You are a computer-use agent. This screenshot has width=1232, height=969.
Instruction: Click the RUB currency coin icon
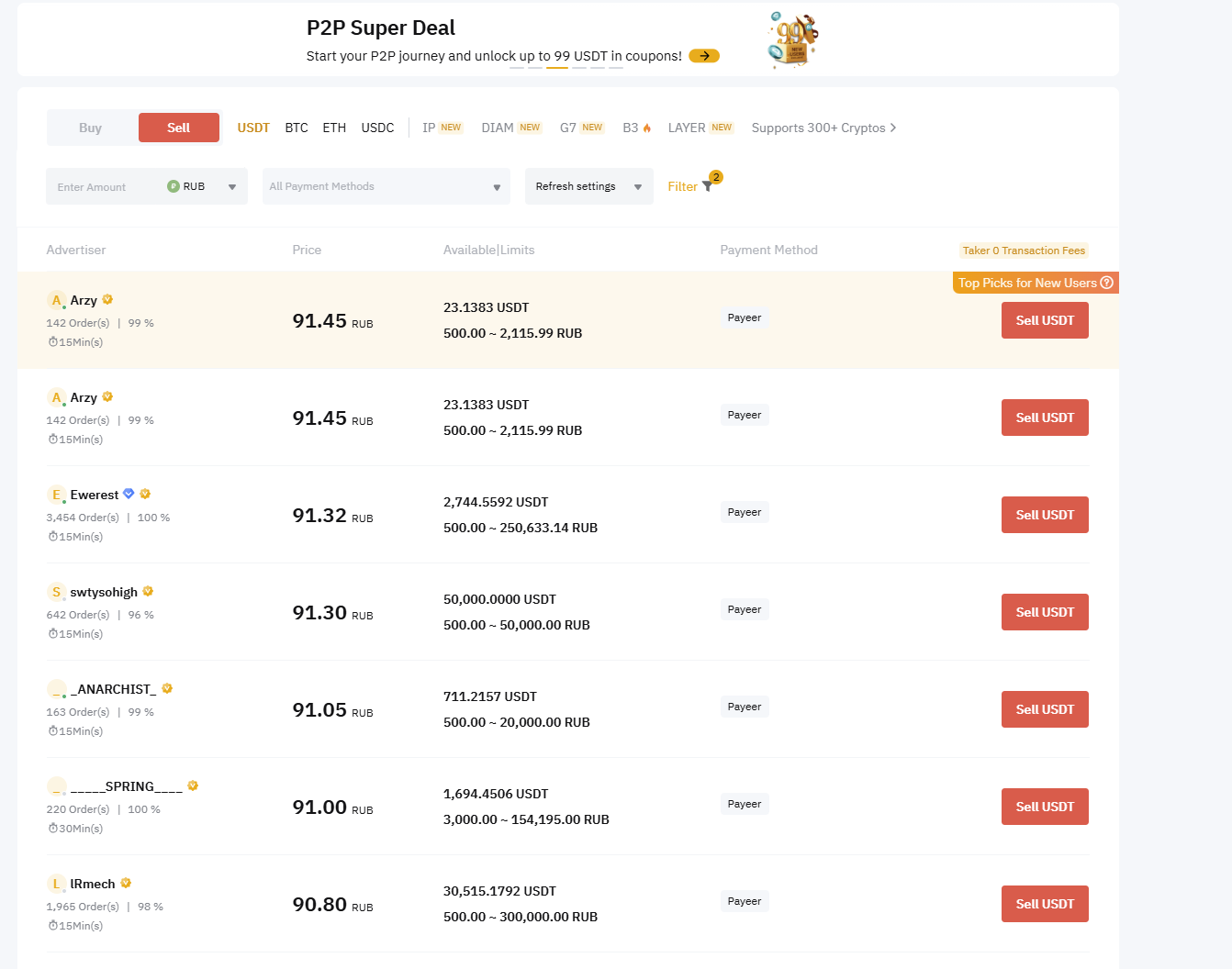click(x=174, y=186)
